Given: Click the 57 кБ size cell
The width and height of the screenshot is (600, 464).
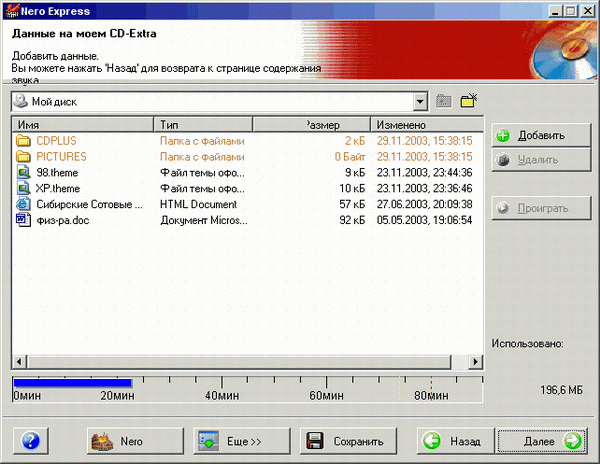Looking at the screenshot, I should [x=352, y=204].
